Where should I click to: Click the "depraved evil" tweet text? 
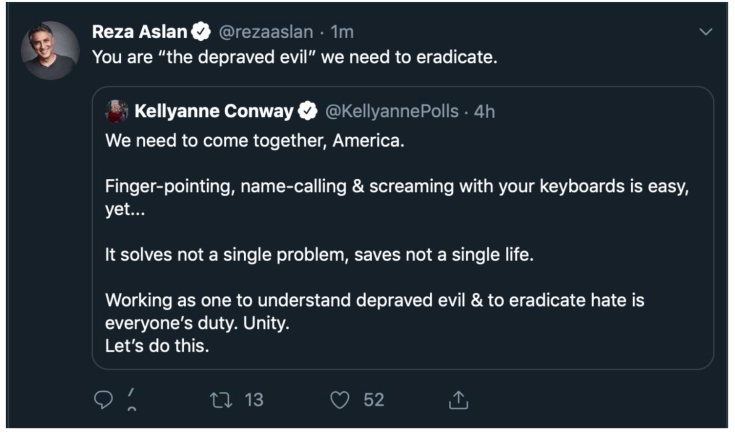pos(294,57)
